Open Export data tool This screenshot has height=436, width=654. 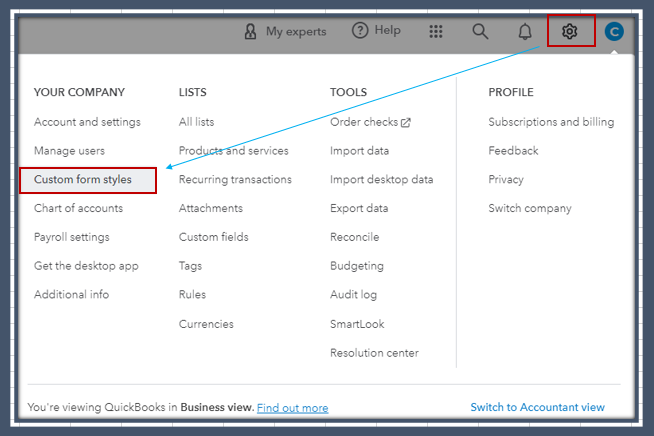pyautogui.click(x=359, y=208)
